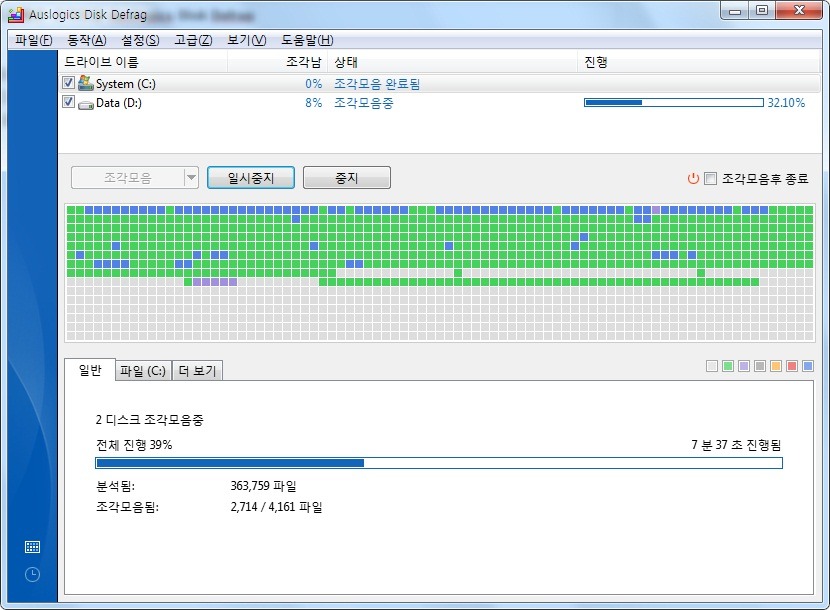Enable 조각모음후 종료 checkbox

click(710, 178)
